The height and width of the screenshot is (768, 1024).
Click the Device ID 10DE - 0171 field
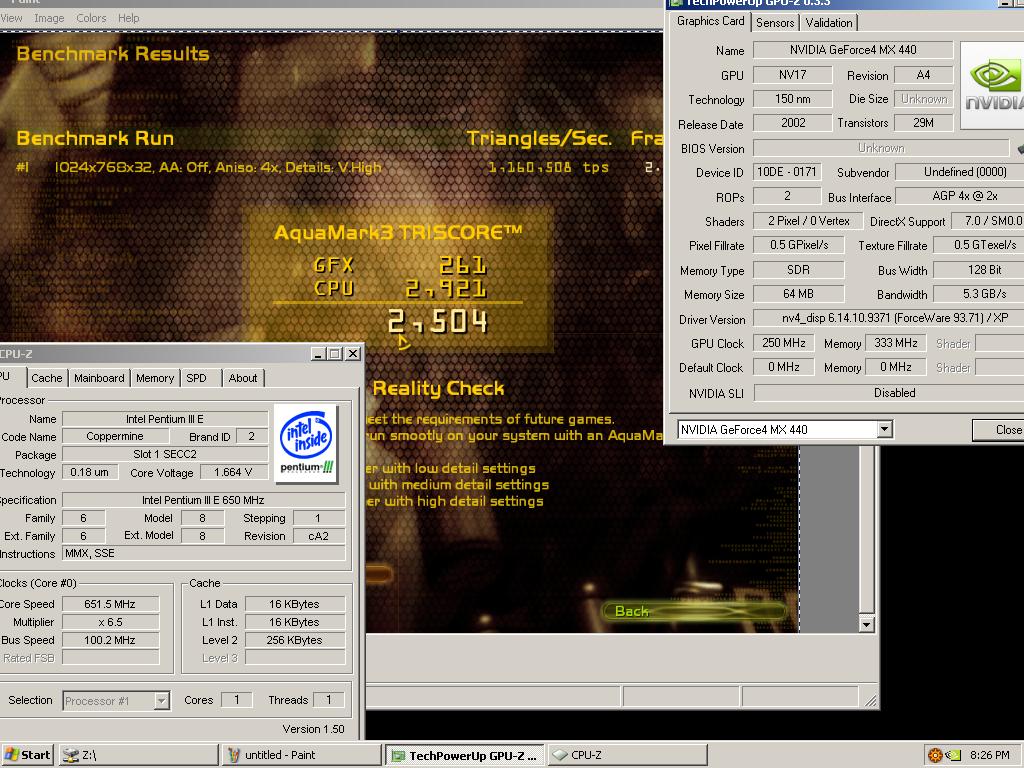pyautogui.click(x=786, y=172)
